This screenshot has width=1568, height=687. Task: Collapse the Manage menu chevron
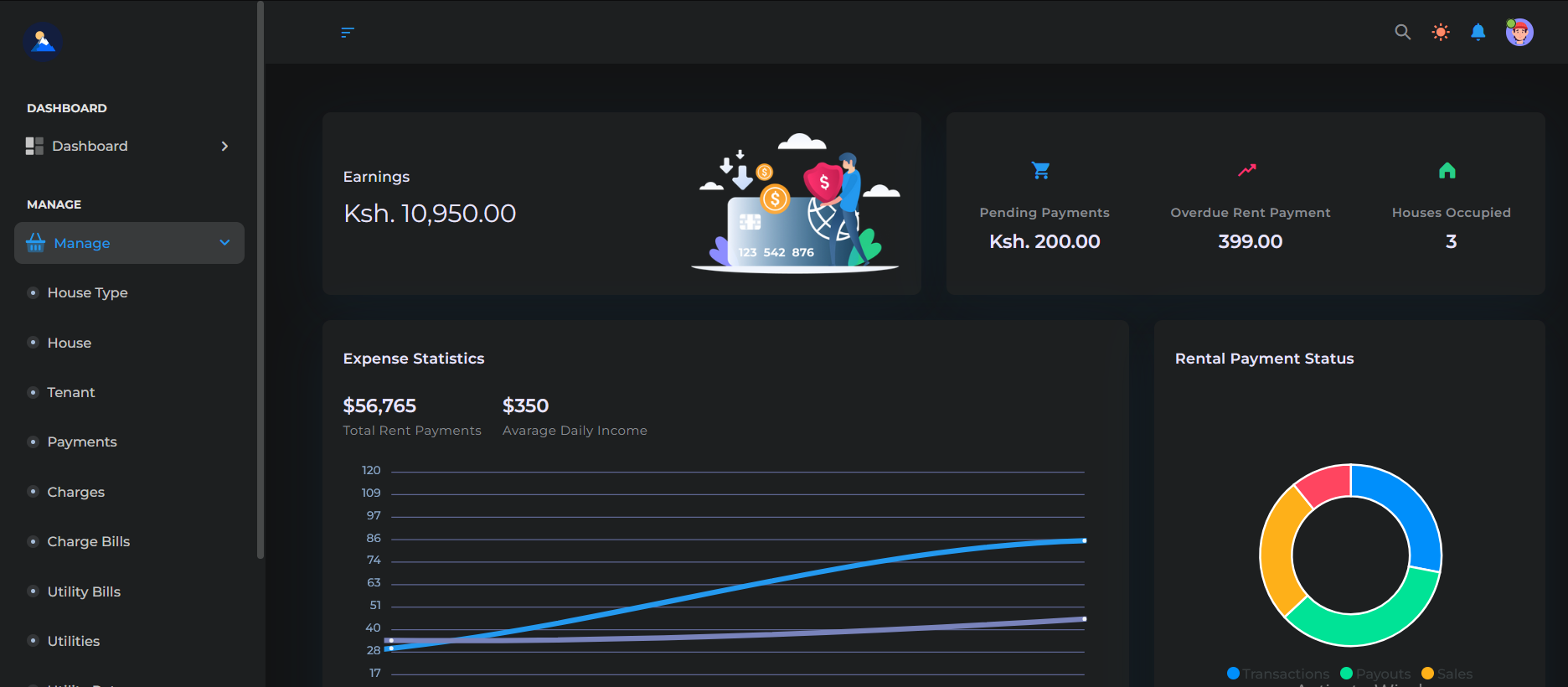(224, 243)
